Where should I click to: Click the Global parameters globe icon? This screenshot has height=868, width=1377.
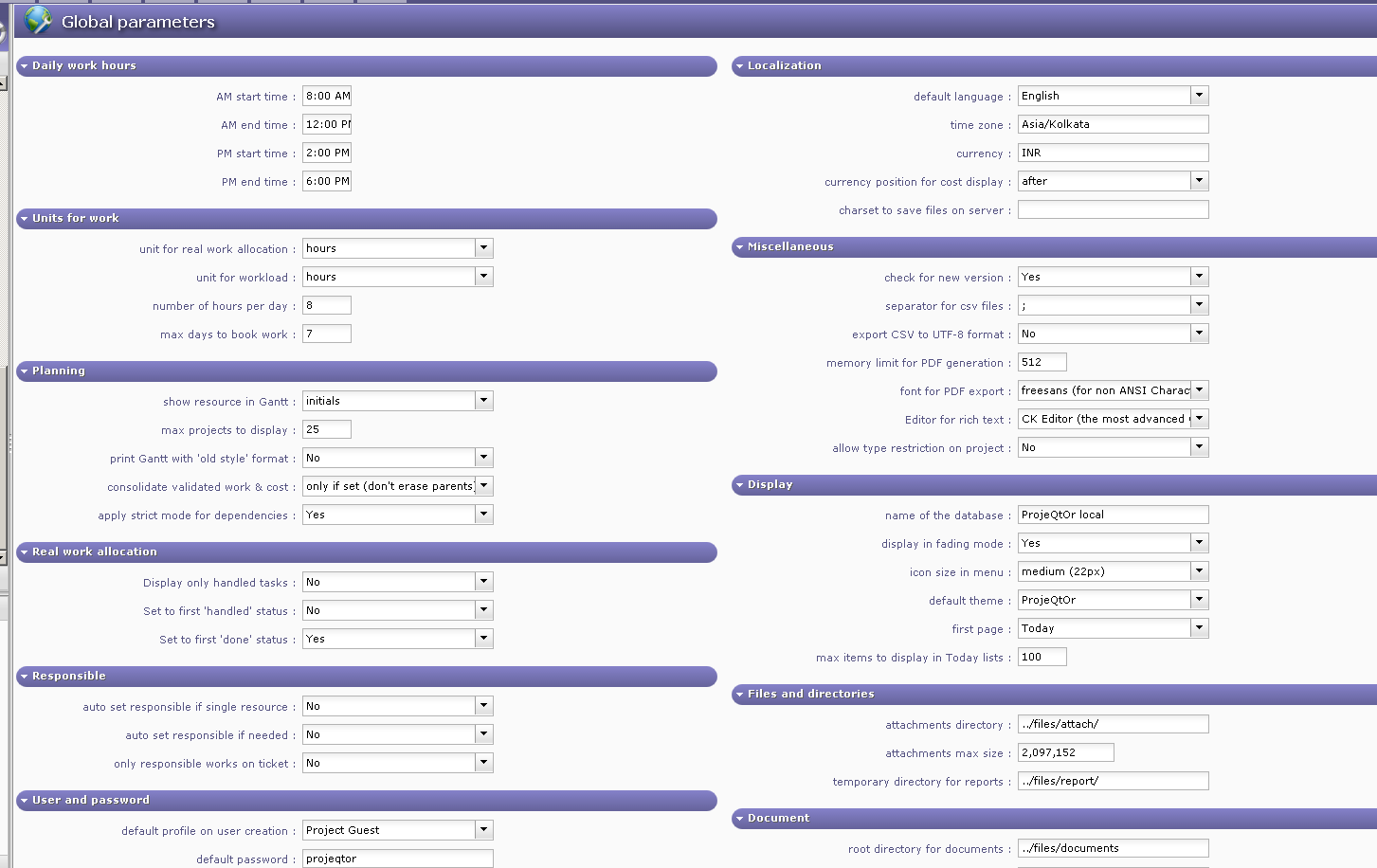38,20
